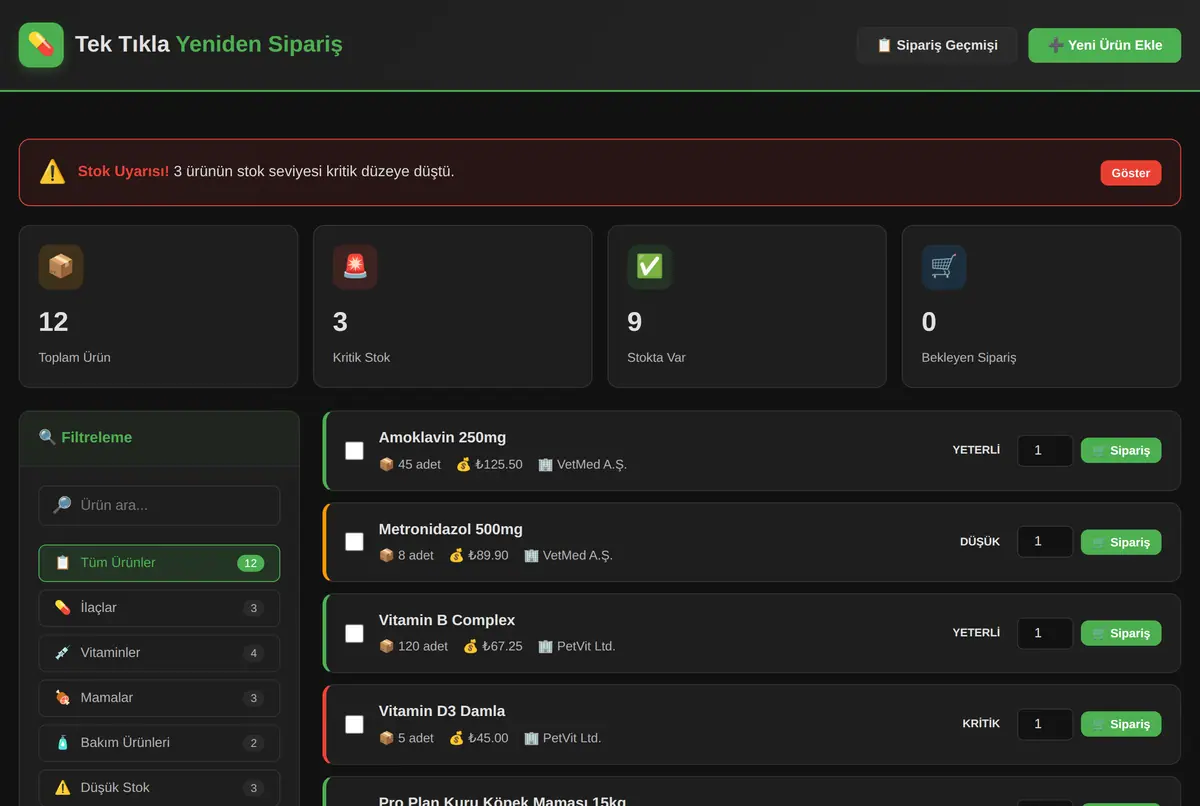This screenshot has height=806, width=1200.
Task: Click the 45 adet stock of Amoklavin
Action: point(410,464)
